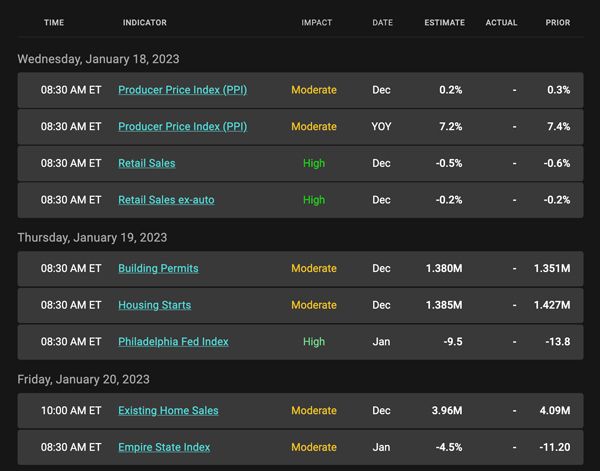Click the -13.8 prior value for Philadelphia Fed
600x471 pixels.
click(558, 342)
